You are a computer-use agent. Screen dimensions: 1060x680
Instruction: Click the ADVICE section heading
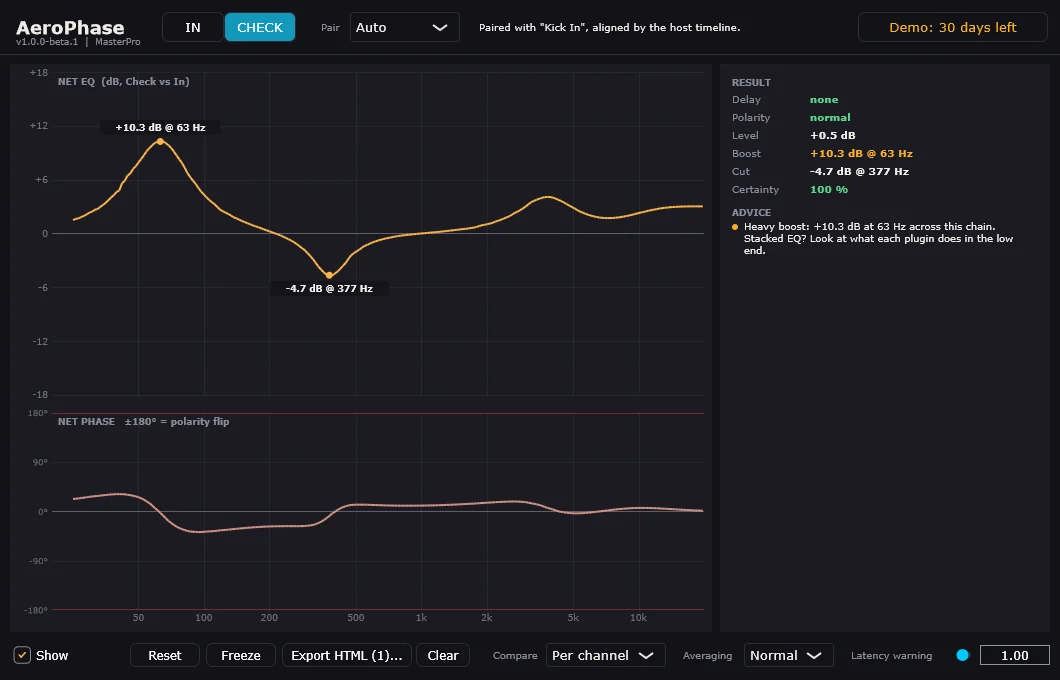pyautogui.click(x=751, y=212)
